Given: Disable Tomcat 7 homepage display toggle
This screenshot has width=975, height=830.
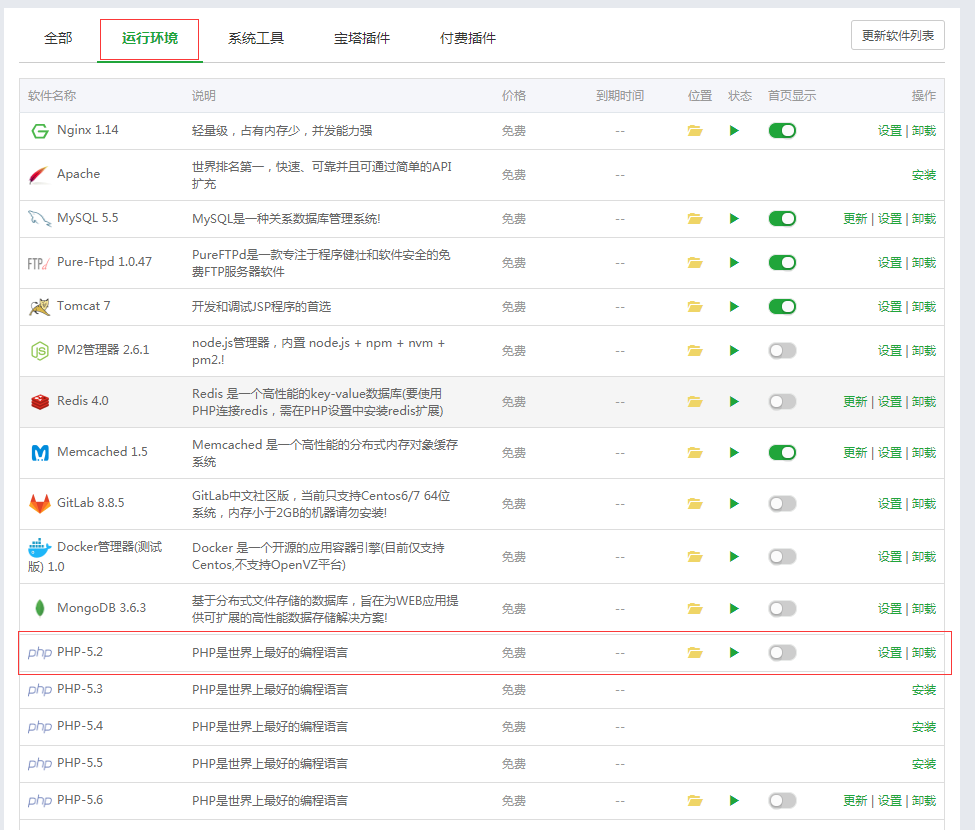Looking at the screenshot, I should pos(782,307).
